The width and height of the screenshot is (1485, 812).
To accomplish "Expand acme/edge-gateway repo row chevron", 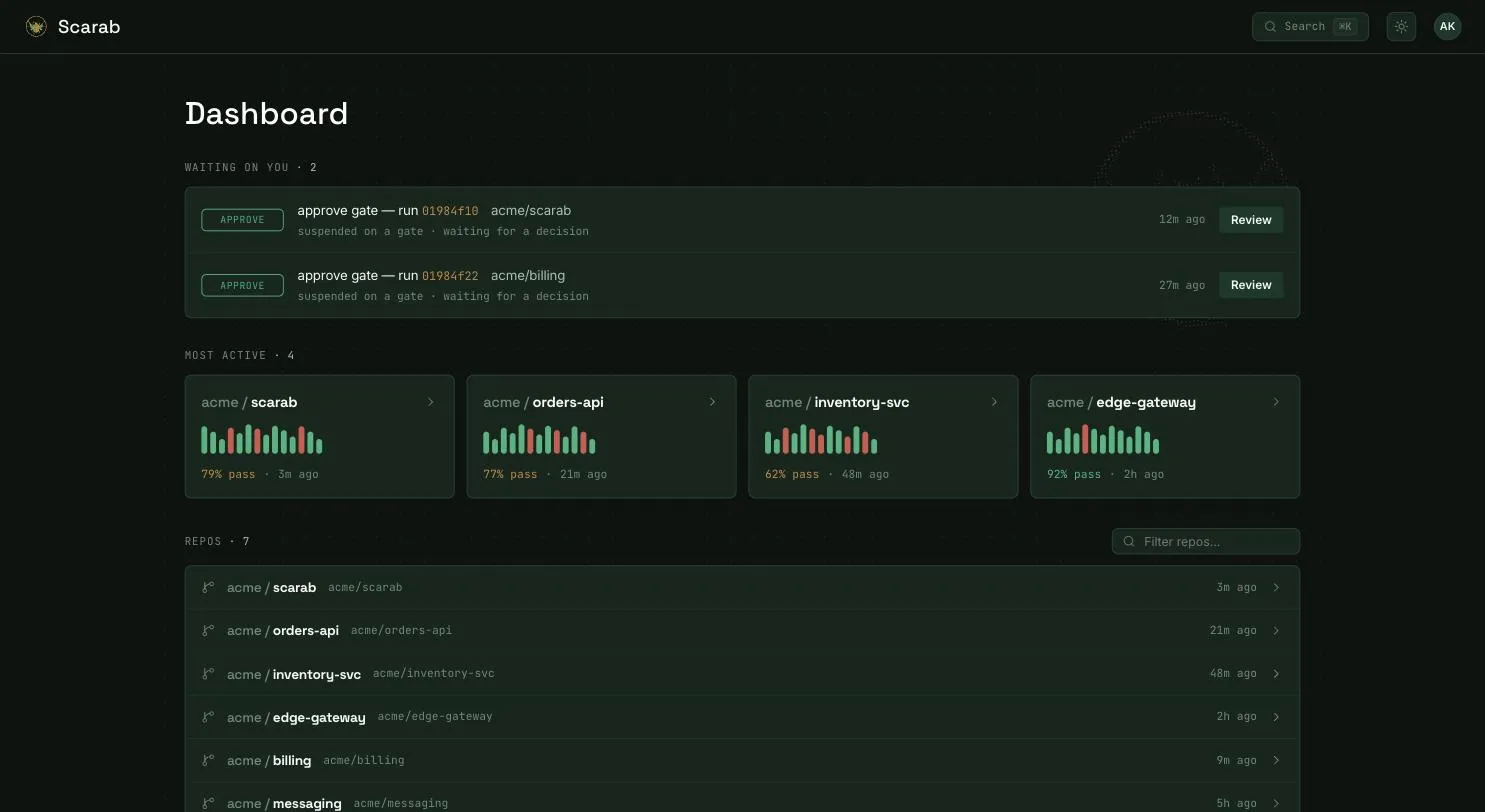I will pyautogui.click(x=1276, y=716).
